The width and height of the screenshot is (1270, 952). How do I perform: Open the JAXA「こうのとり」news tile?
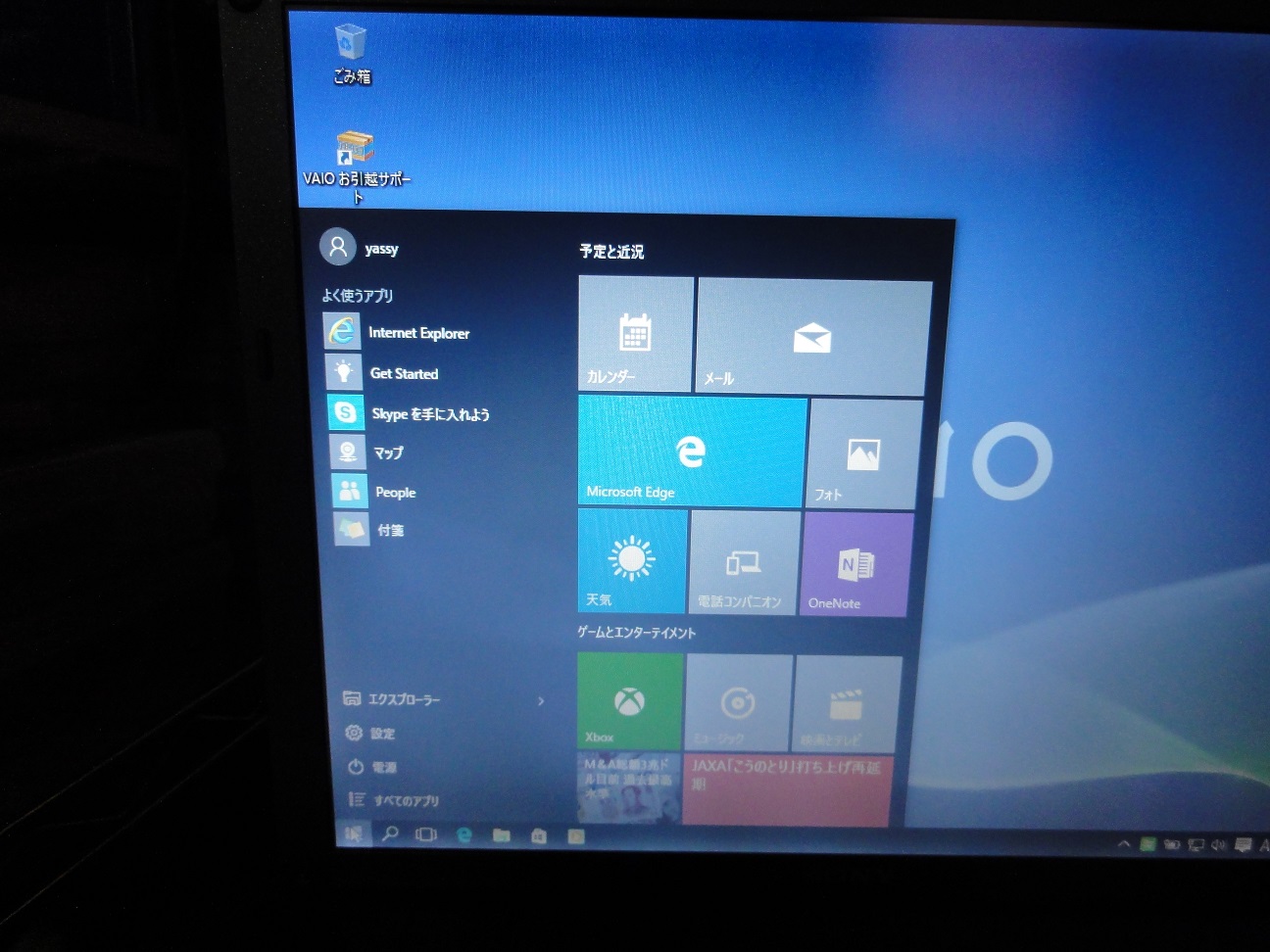tap(788, 790)
